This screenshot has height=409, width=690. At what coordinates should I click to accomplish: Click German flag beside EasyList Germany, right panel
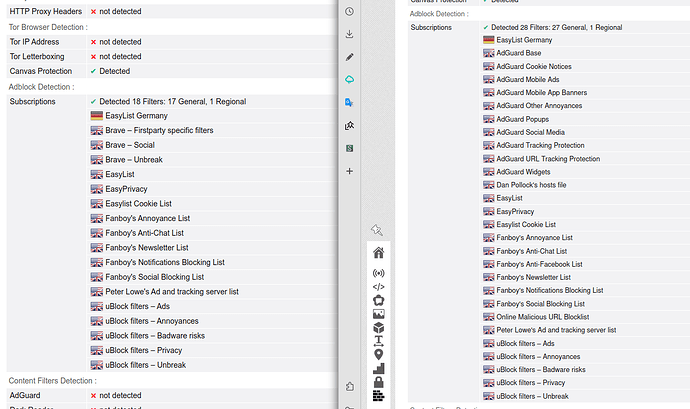pyautogui.click(x=488, y=40)
